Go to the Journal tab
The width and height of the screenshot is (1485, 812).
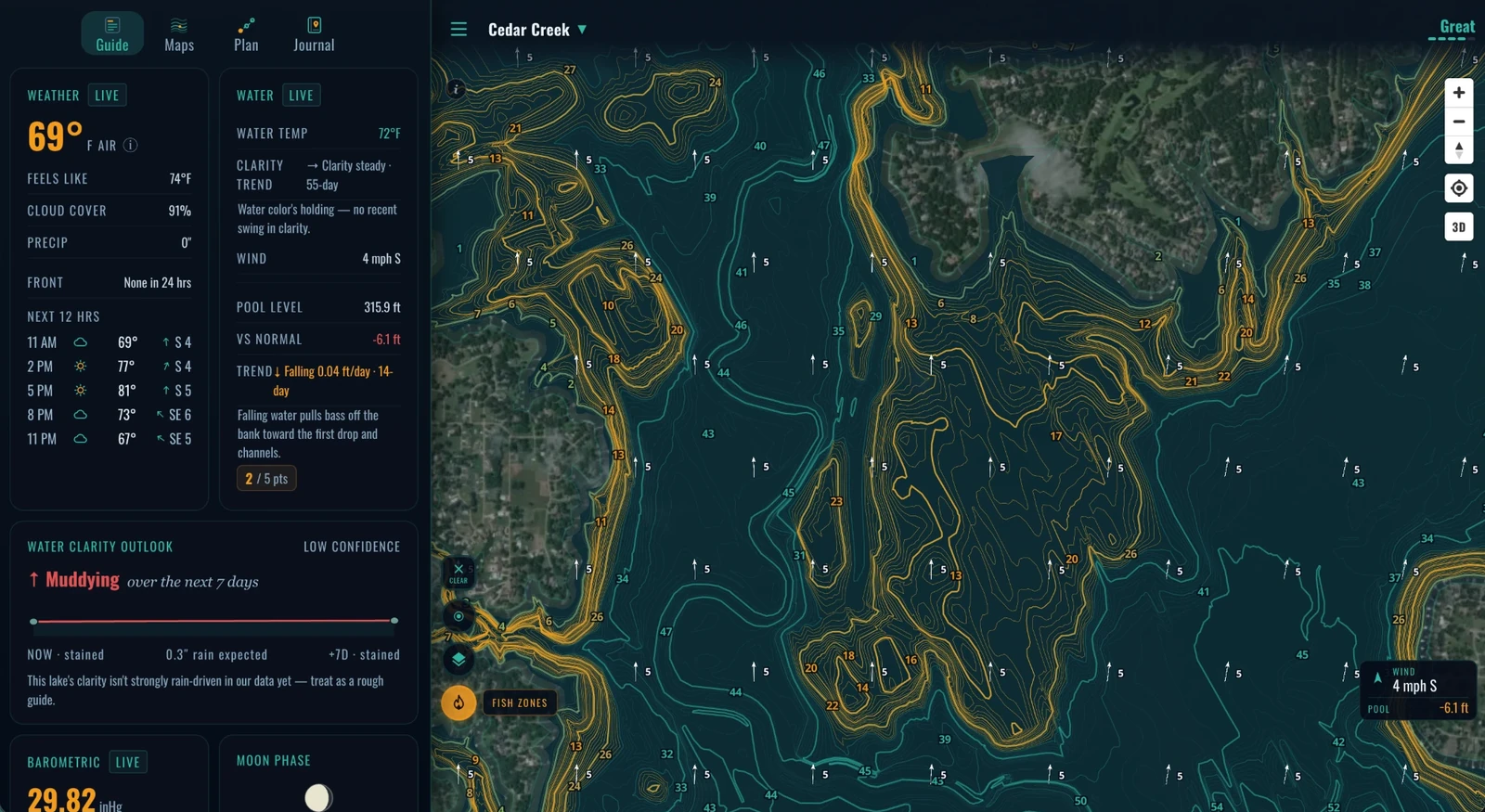pyautogui.click(x=314, y=33)
